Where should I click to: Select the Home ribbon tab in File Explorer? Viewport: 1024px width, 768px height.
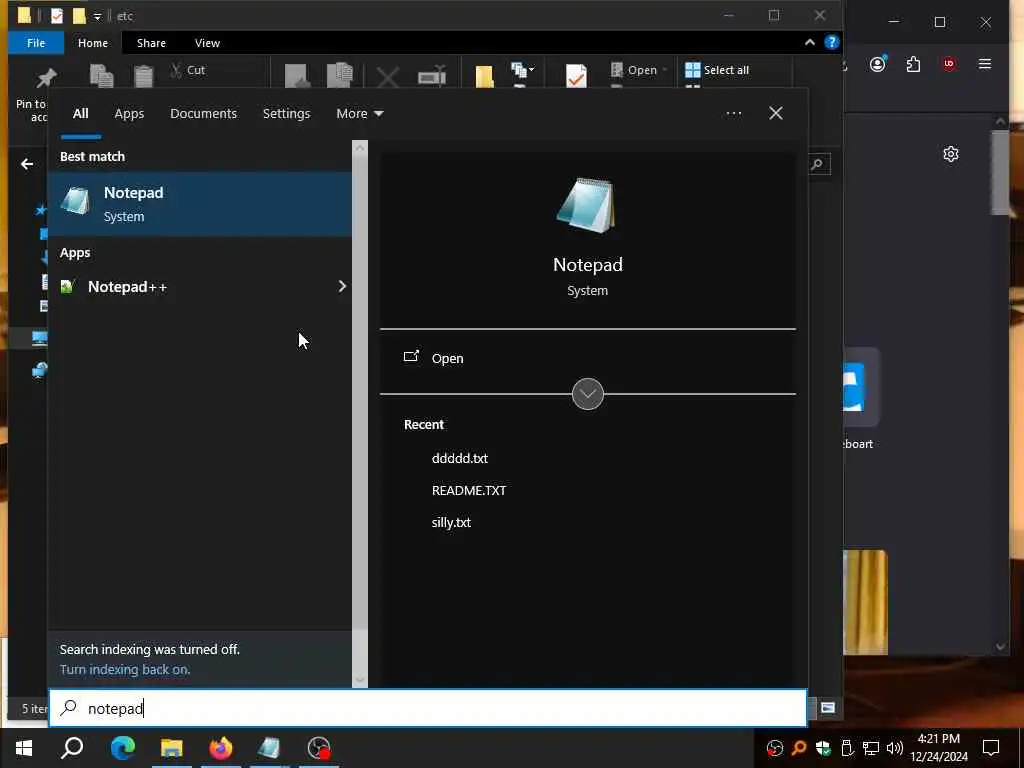pyautogui.click(x=93, y=43)
